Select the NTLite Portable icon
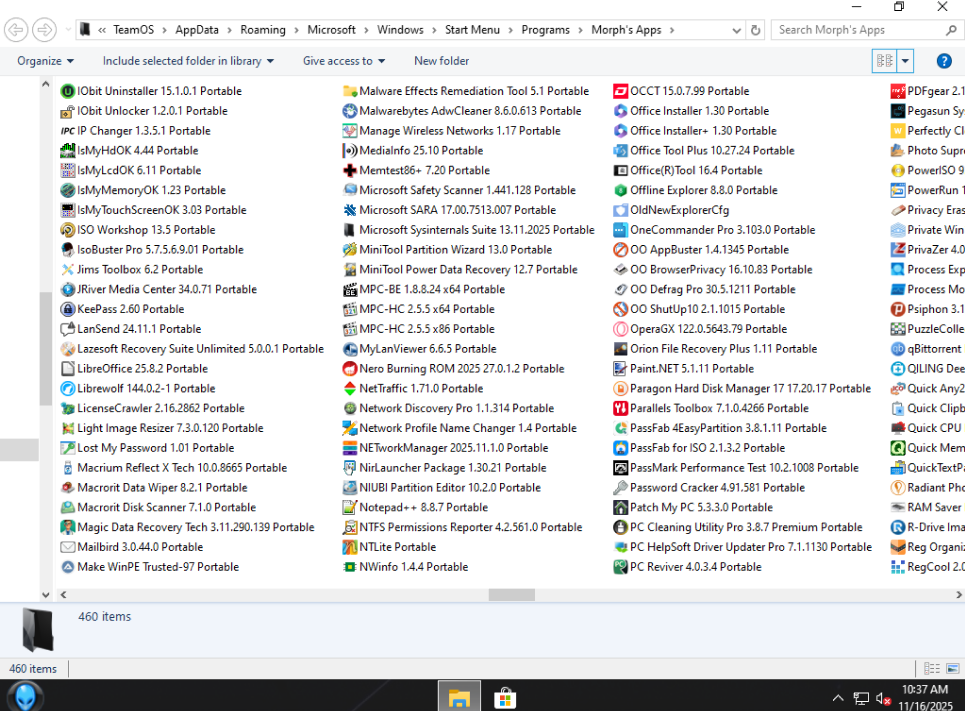The width and height of the screenshot is (965, 711). (350, 547)
